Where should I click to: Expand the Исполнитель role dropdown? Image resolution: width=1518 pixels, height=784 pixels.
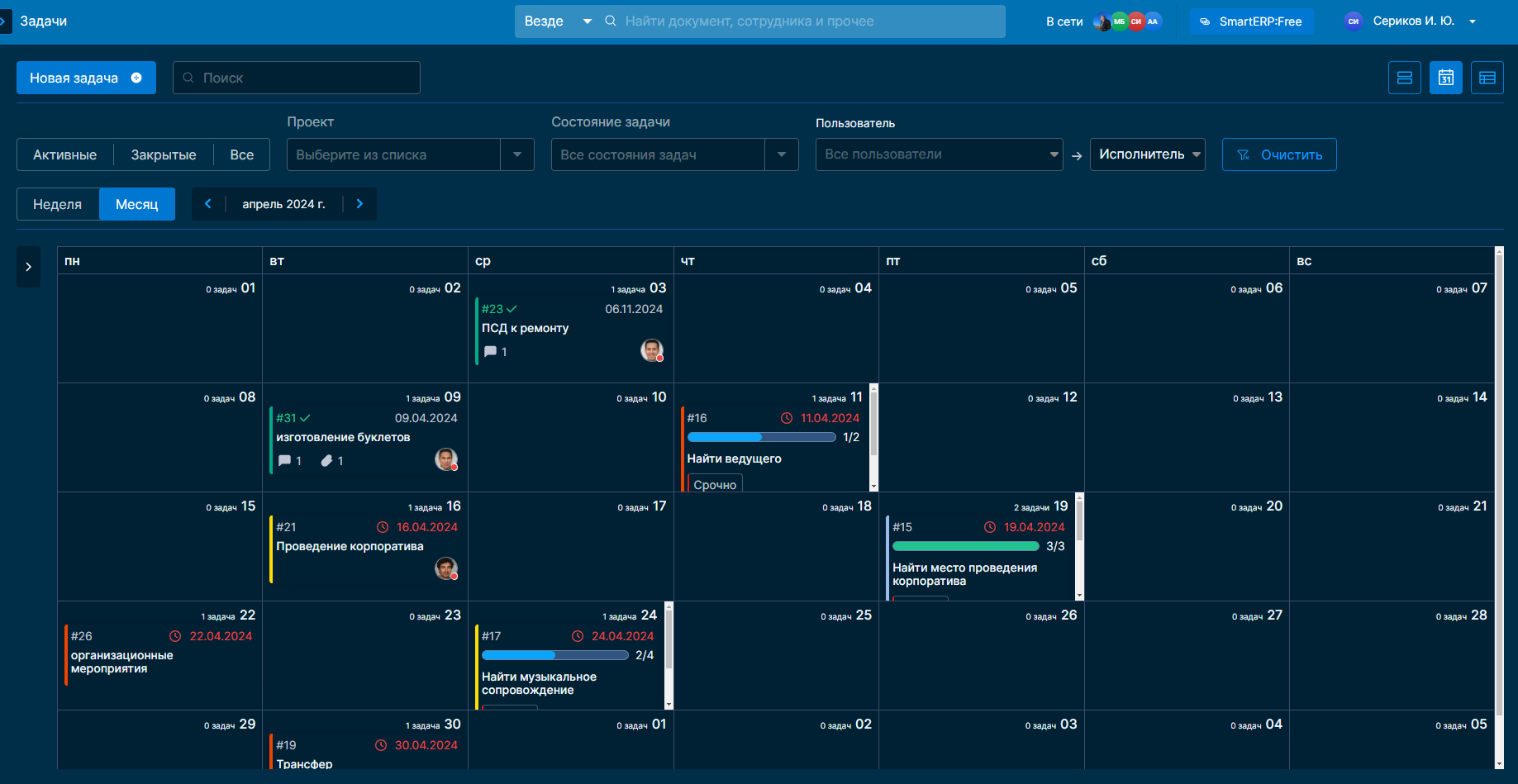point(1147,154)
